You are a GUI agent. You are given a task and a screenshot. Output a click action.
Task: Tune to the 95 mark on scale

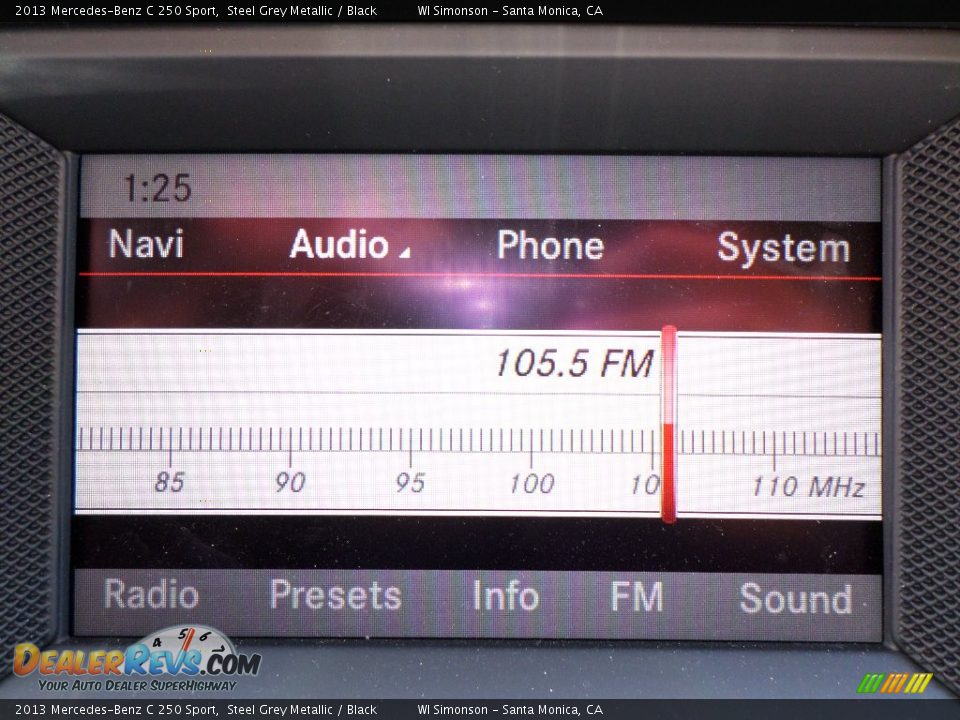click(x=410, y=483)
